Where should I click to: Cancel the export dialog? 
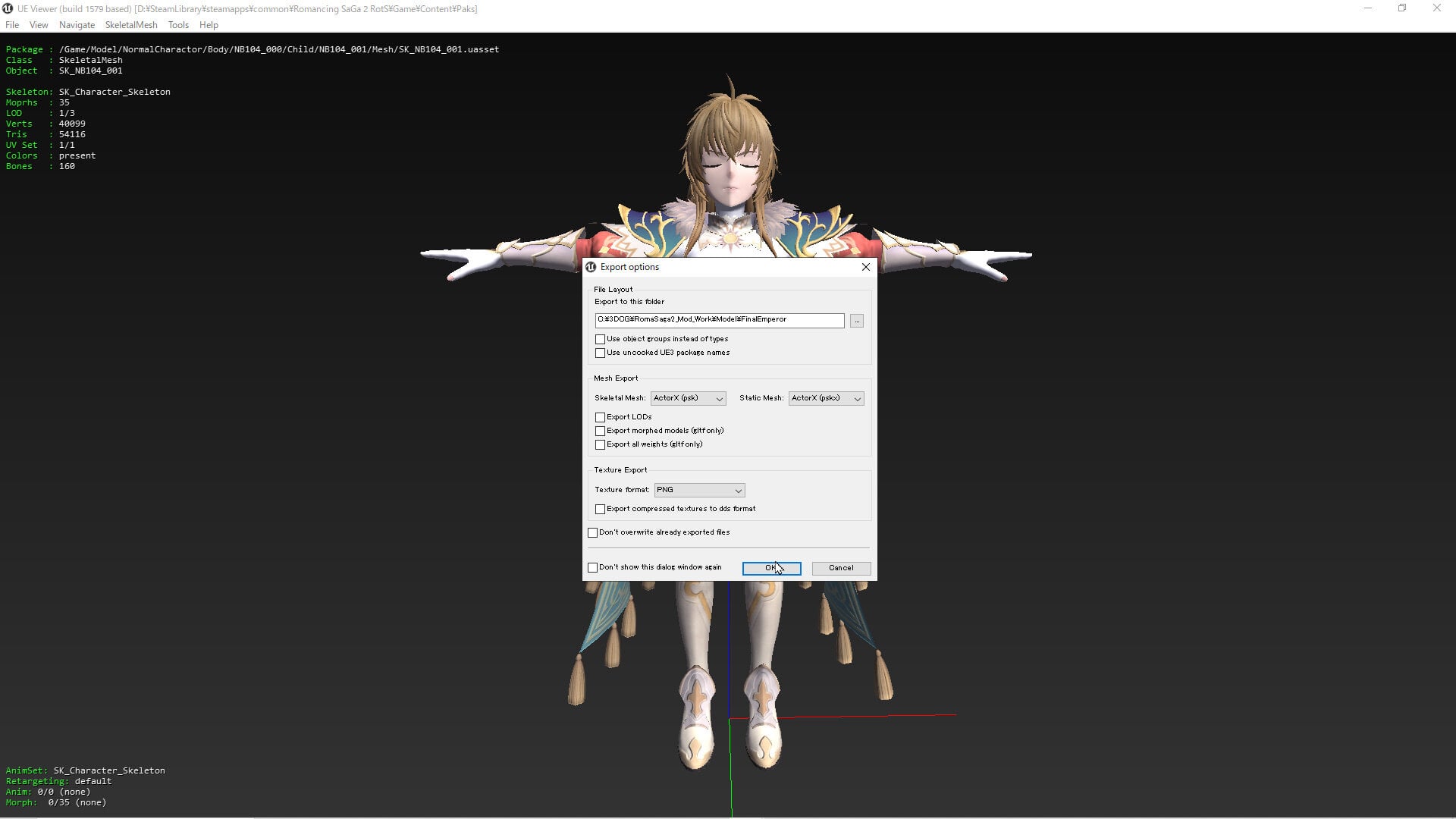(841, 568)
